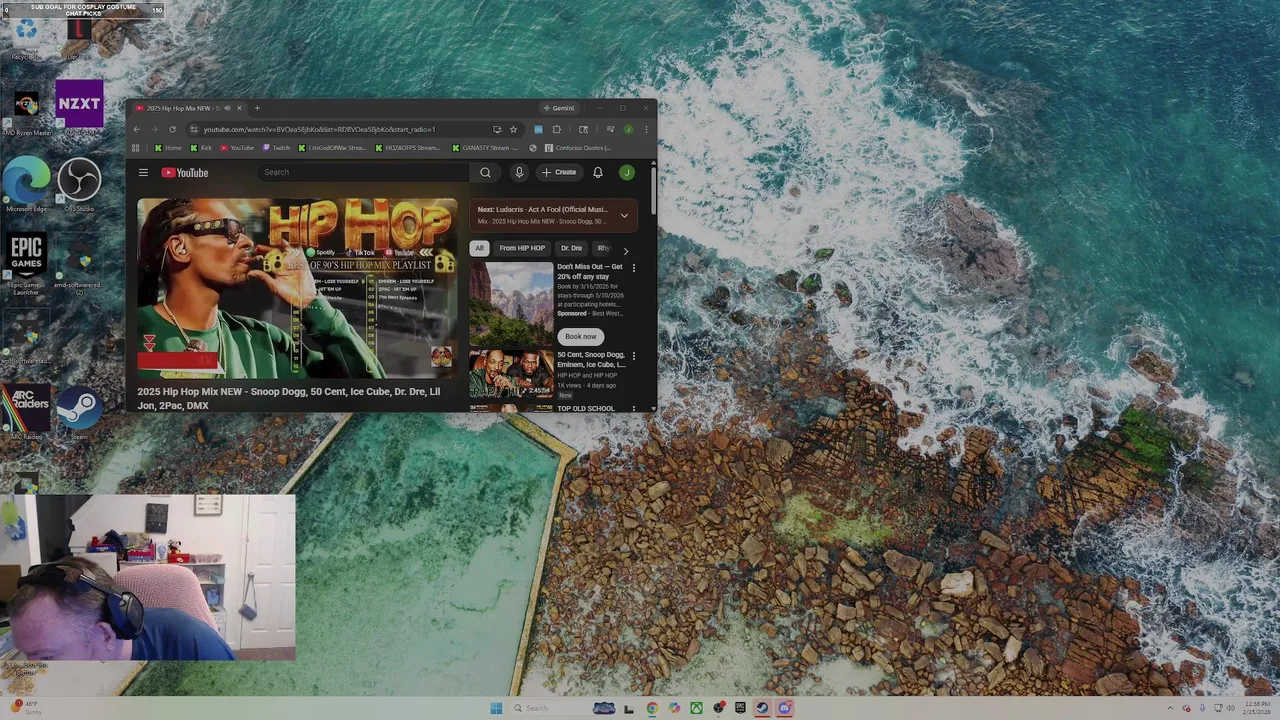Select the Dr. Dre filter chip
Screen dimensions: 1280x720
(x=571, y=248)
